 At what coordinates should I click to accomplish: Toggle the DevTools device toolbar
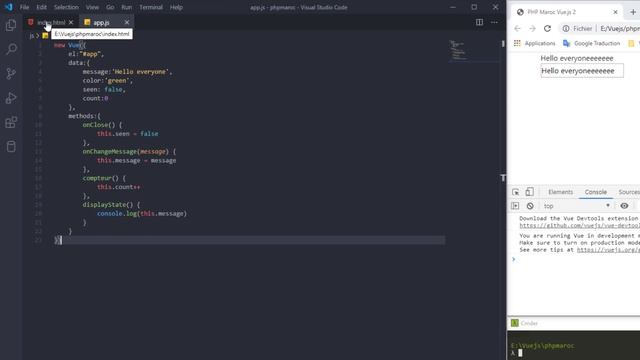click(x=529, y=192)
